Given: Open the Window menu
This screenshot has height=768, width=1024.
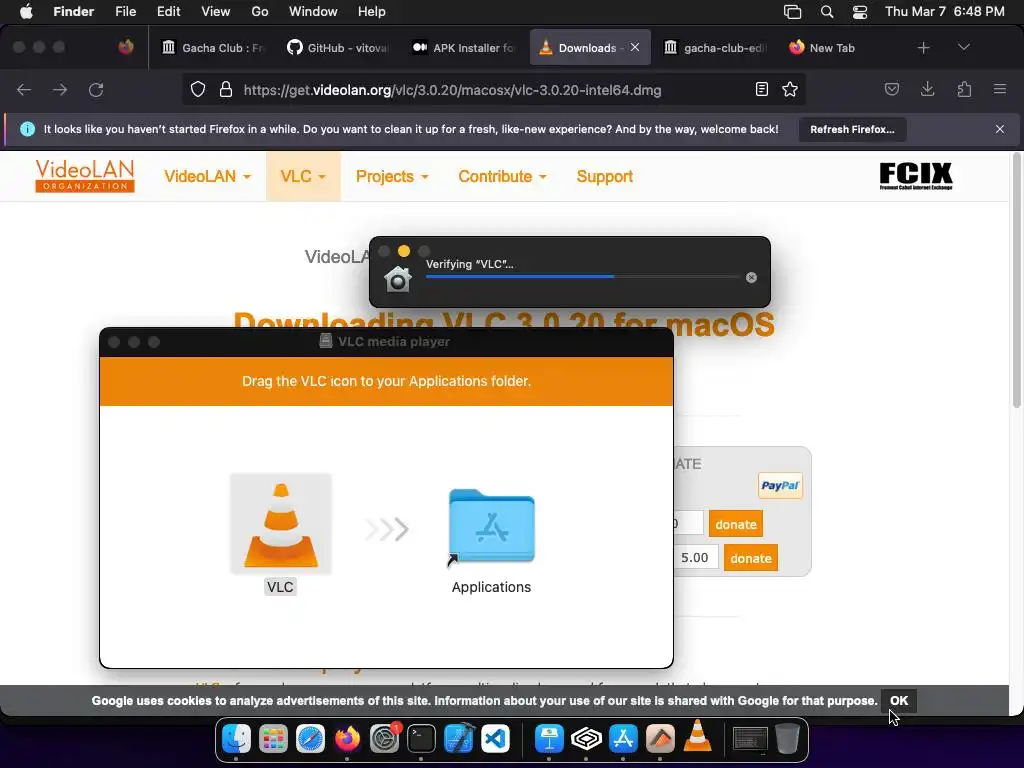Looking at the screenshot, I should 313,12.
